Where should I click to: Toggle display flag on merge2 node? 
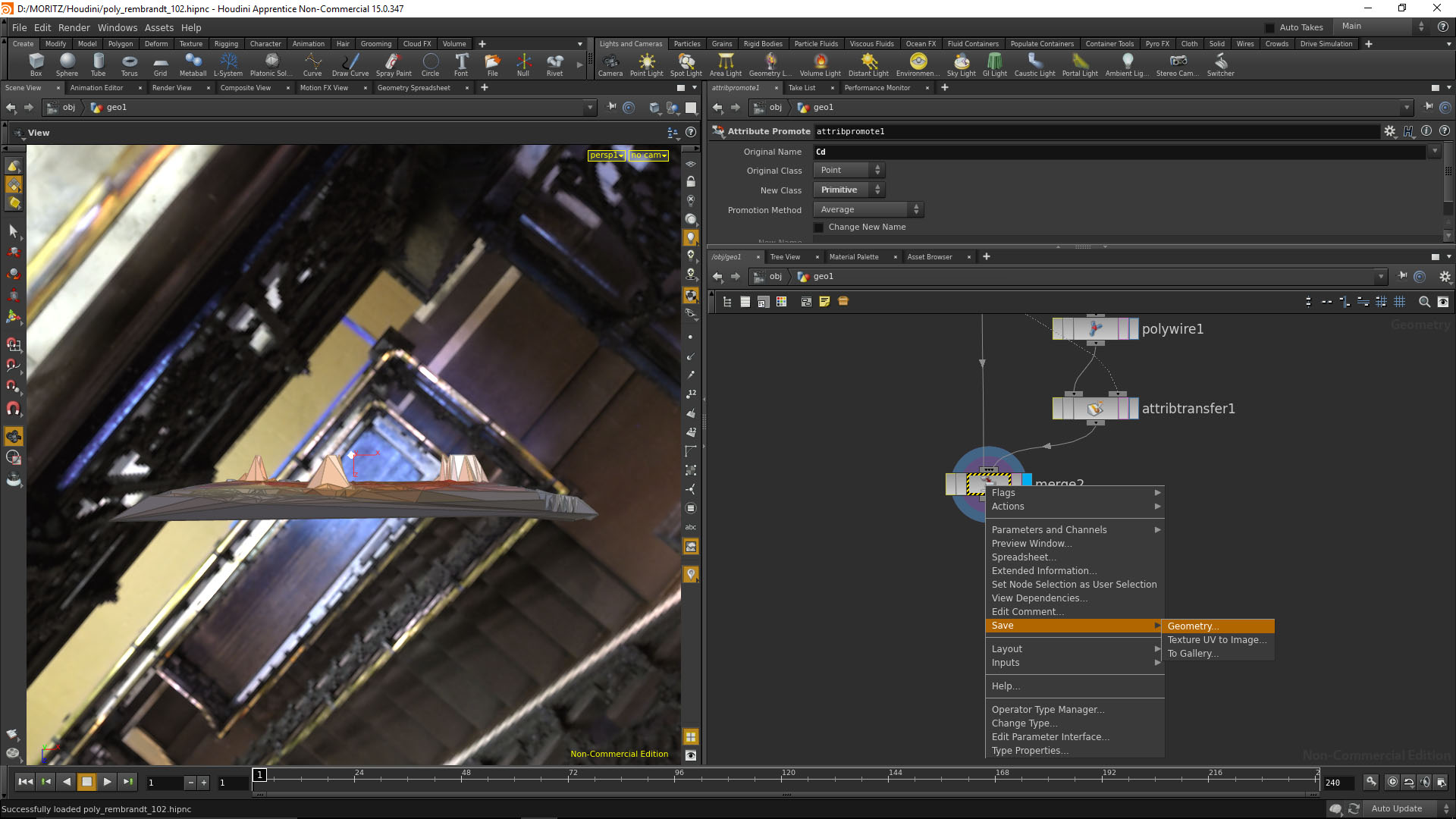(x=1027, y=480)
